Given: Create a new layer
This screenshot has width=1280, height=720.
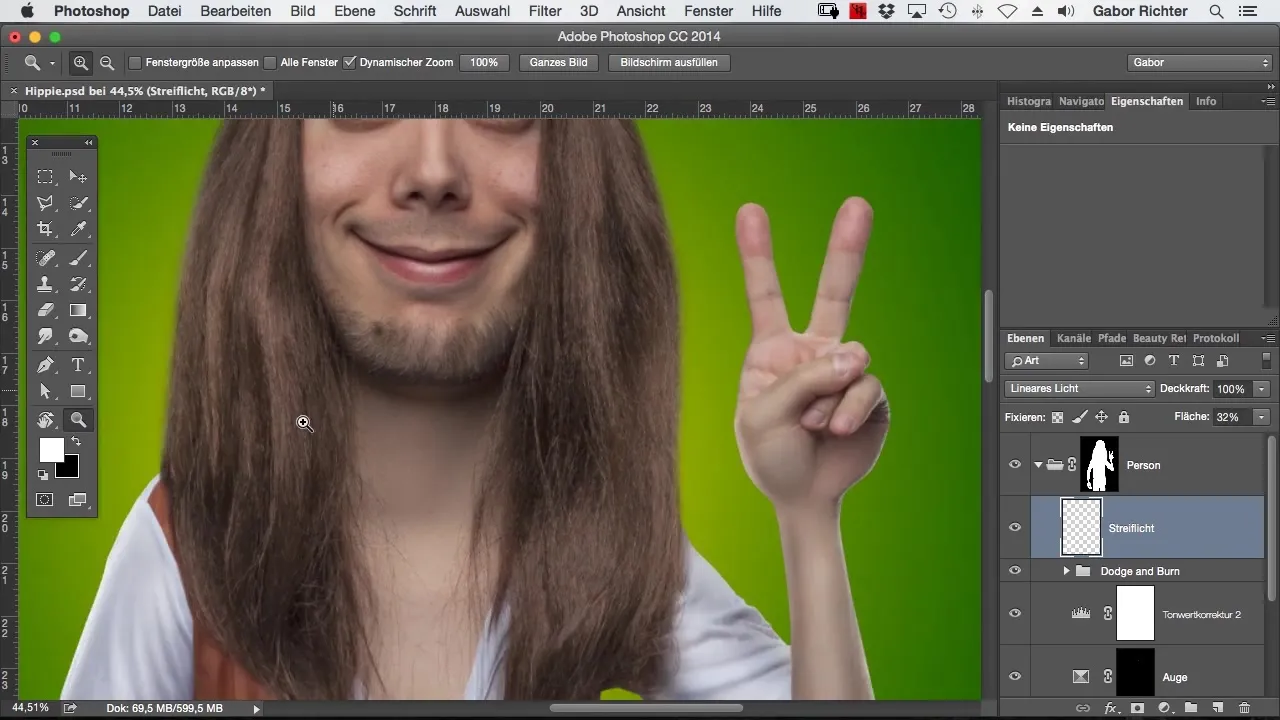Looking at the screenshot, I should pyautogui.click(x=1218, y=708).
